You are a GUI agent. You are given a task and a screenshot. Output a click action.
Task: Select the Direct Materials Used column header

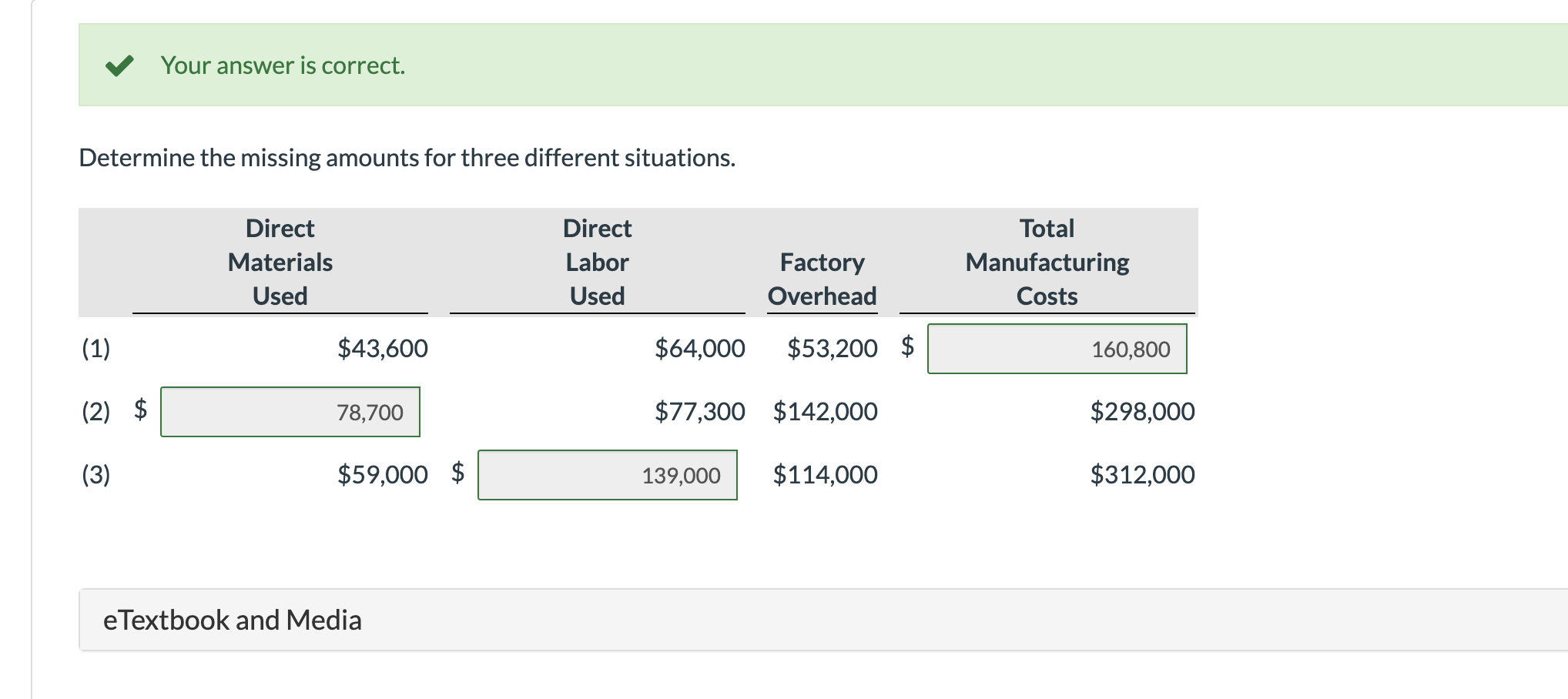(x=280, y=262)
